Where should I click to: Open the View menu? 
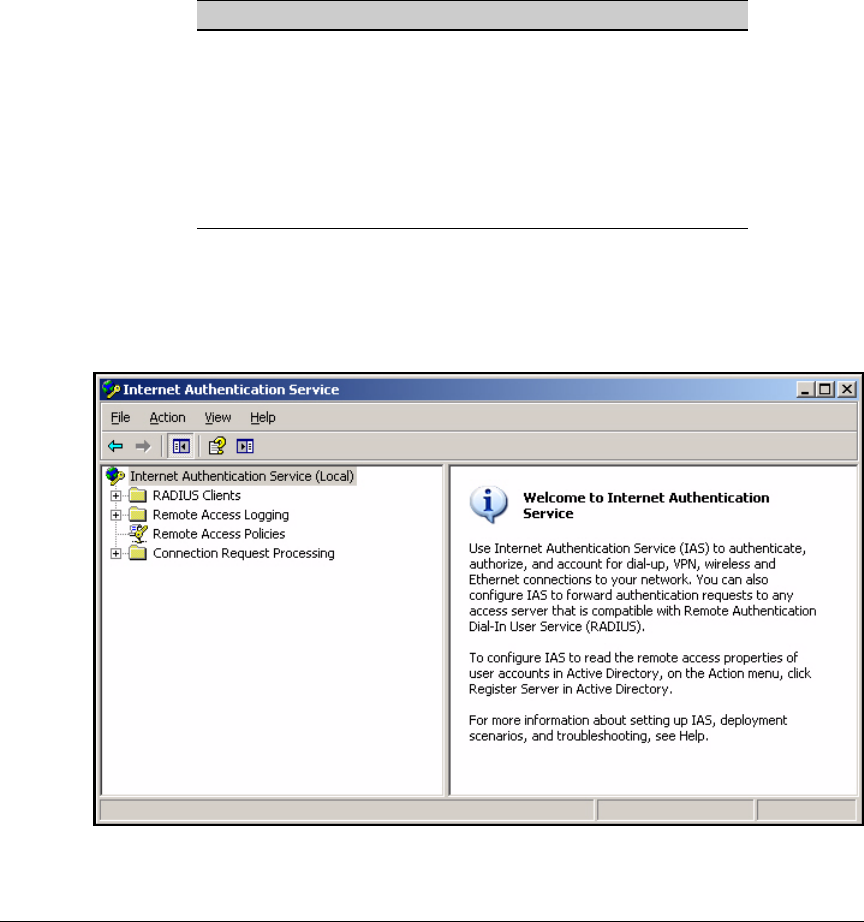[x=218, y=417]
